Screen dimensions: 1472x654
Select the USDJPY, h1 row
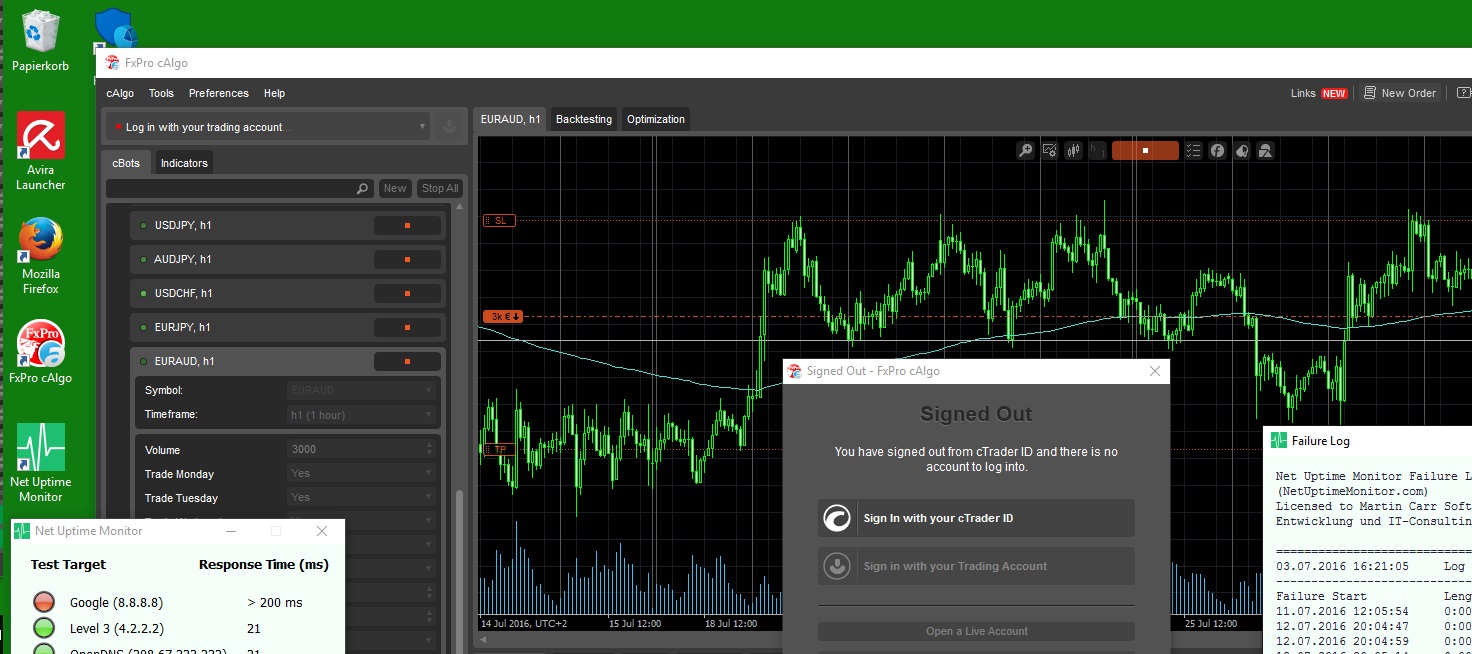pyautogui.click(x=287, y=226)
